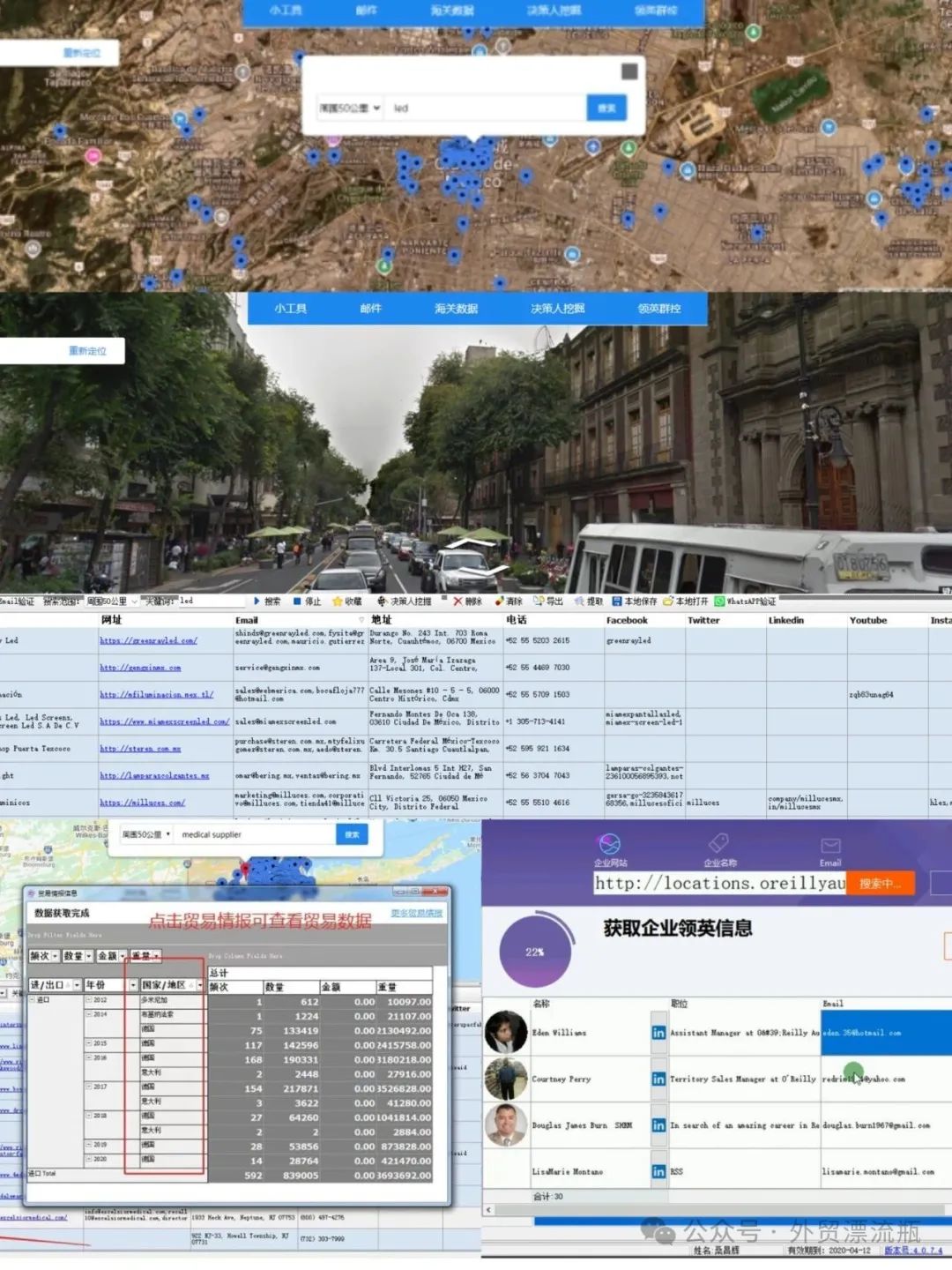
Task: Select the Email envelope icon
Action: pyautogui.click(x=830, y=845)
